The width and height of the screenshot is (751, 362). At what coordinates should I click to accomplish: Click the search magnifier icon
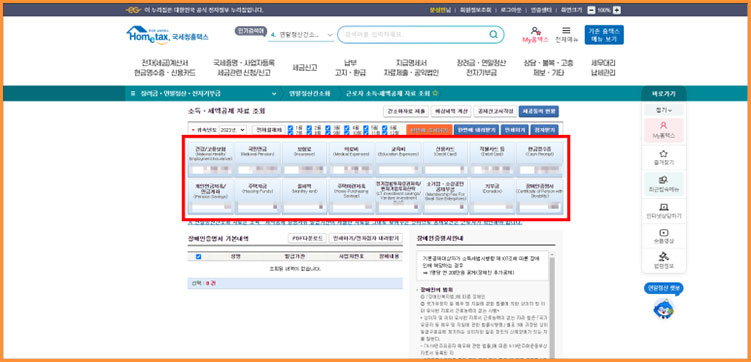point(493,34)
